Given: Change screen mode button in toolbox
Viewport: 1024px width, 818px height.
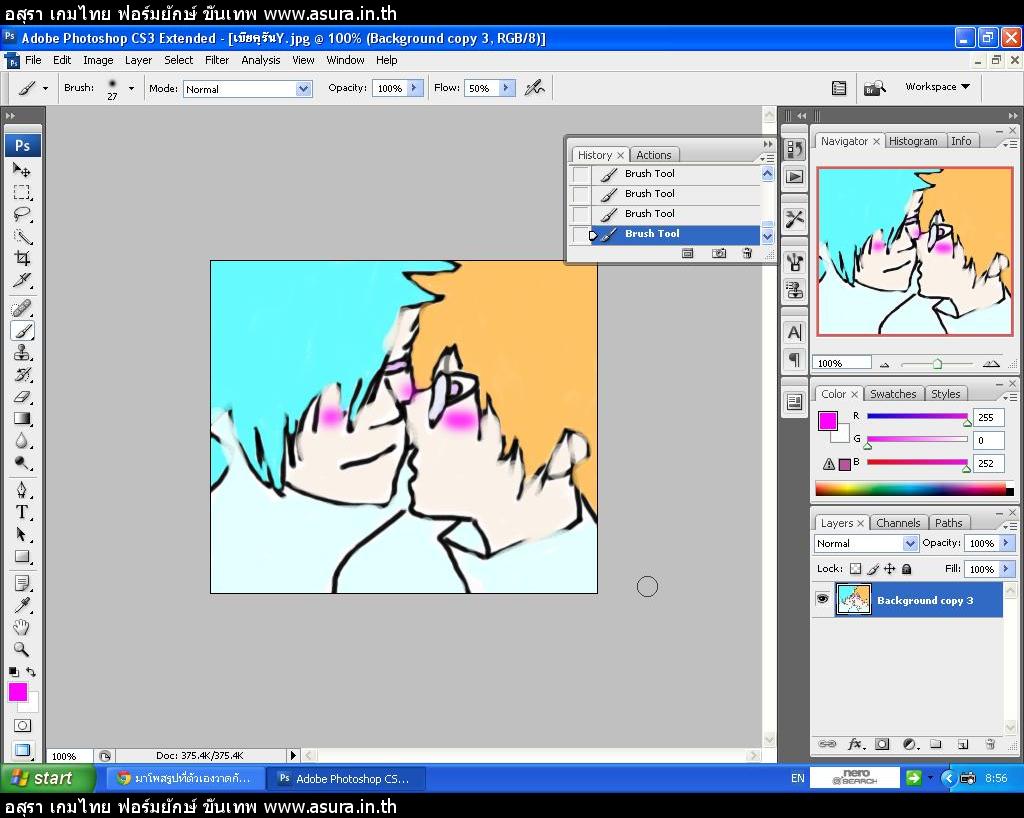Looking at the screenshot, I should (x=22, y=750).
